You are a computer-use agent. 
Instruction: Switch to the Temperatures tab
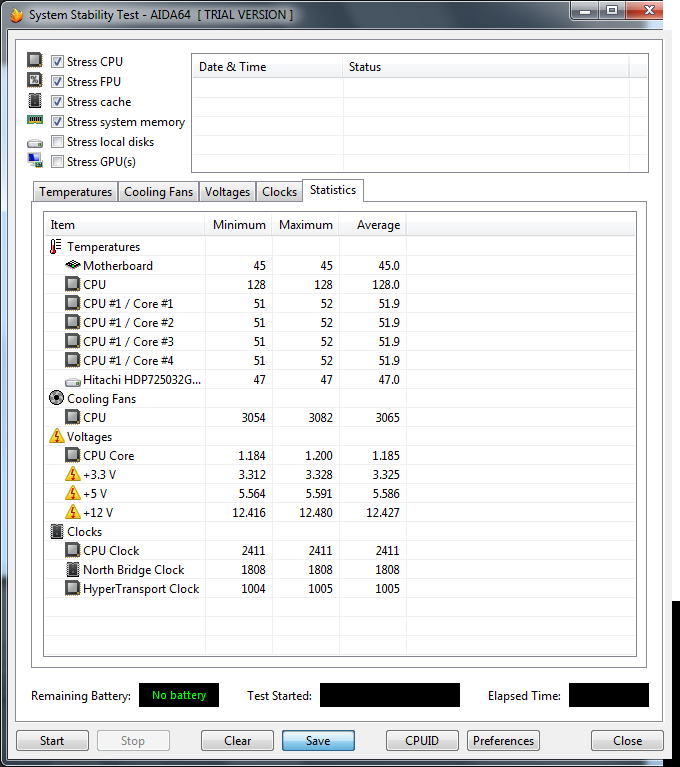(75, 192)
